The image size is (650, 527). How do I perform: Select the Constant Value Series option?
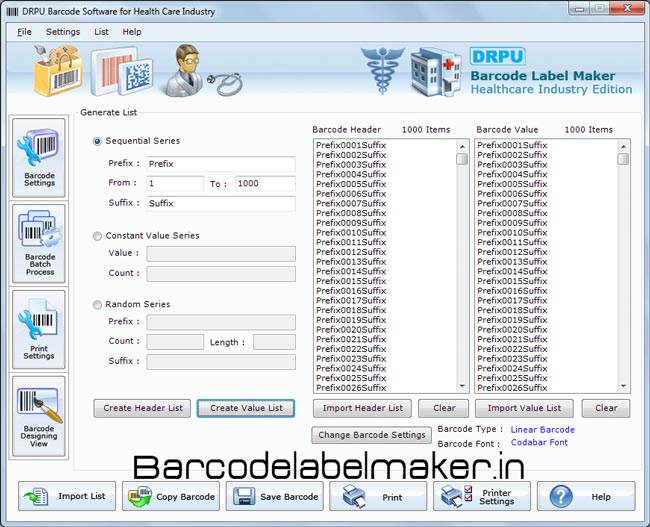(97, 236)
